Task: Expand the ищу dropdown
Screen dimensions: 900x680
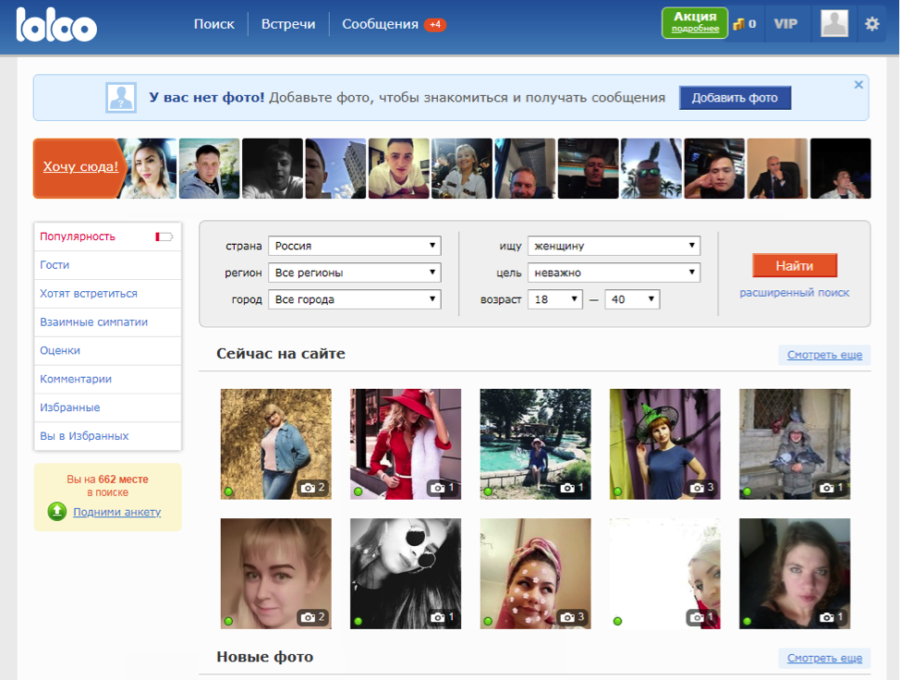Action: [614, 246]
